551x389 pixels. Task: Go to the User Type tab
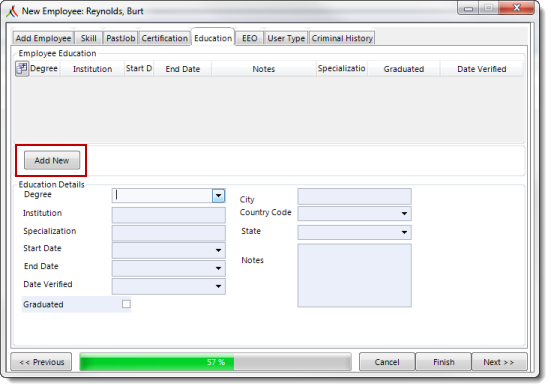coord(286,38)
